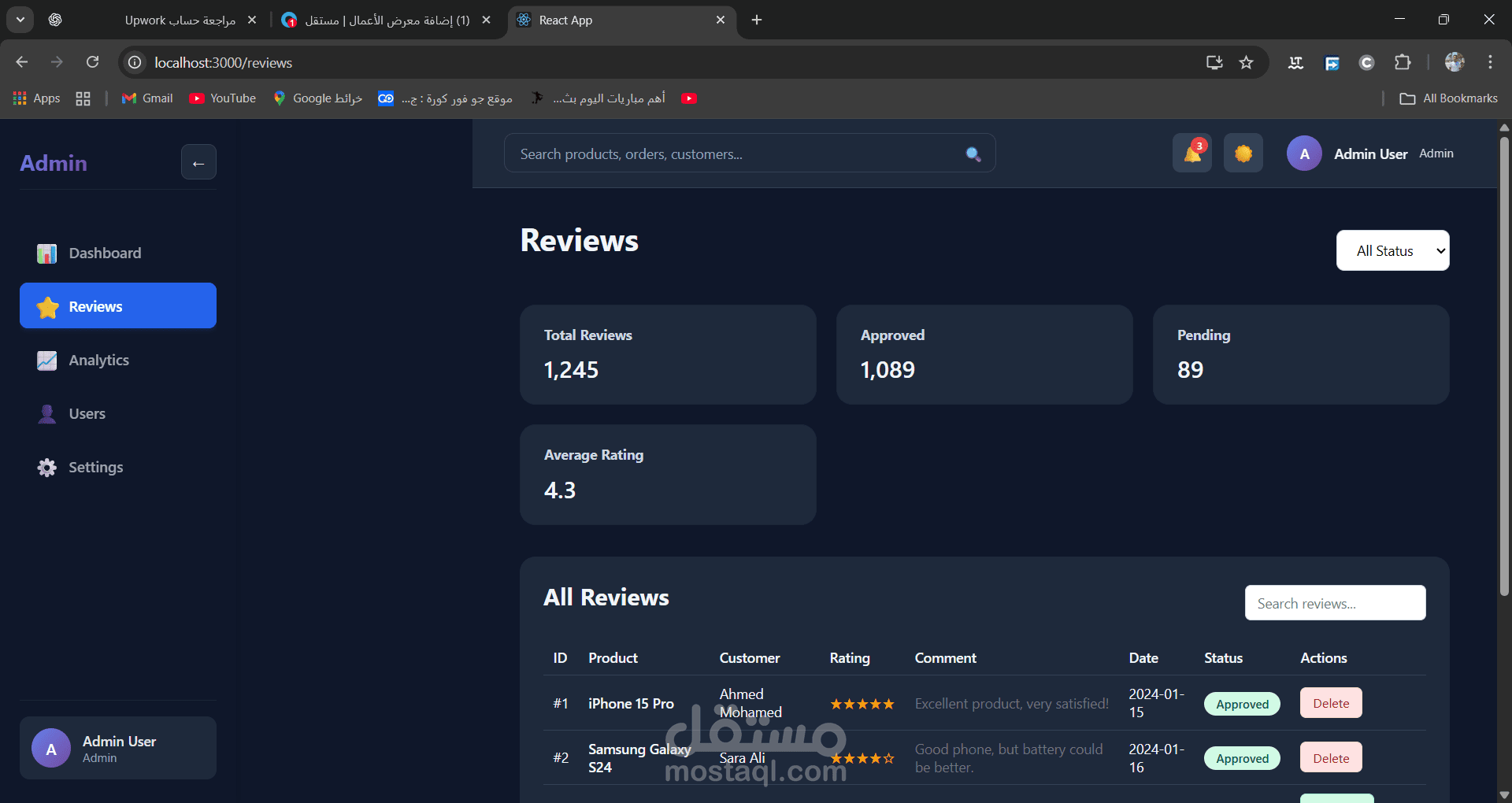Expand the All Status dropdown
1512x803 pixels.
(x=1393, y=250)
